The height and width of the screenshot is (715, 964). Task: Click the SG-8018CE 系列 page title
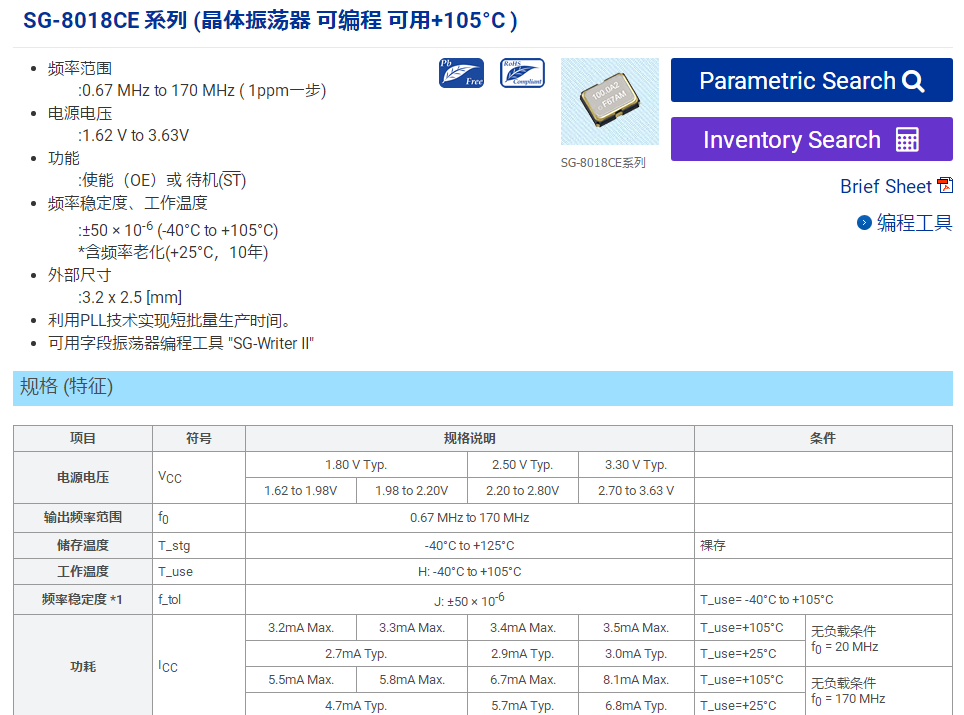pyautogui.click(x=270, y=21)
